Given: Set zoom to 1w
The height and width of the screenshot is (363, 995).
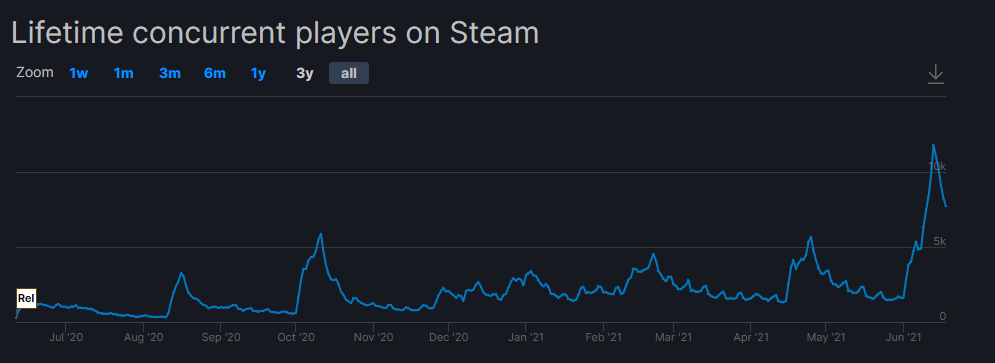Looking at the screenshot, I should tap(79, 74).
